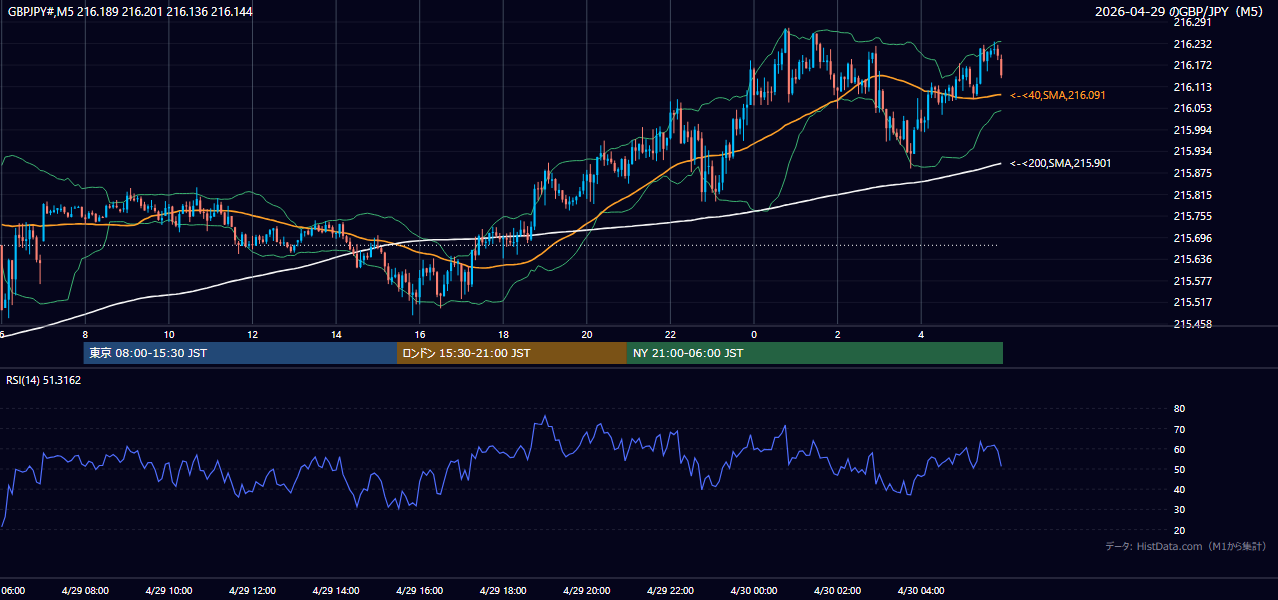
Task: Click price axis label 215.636
Action: point(1192,259)
